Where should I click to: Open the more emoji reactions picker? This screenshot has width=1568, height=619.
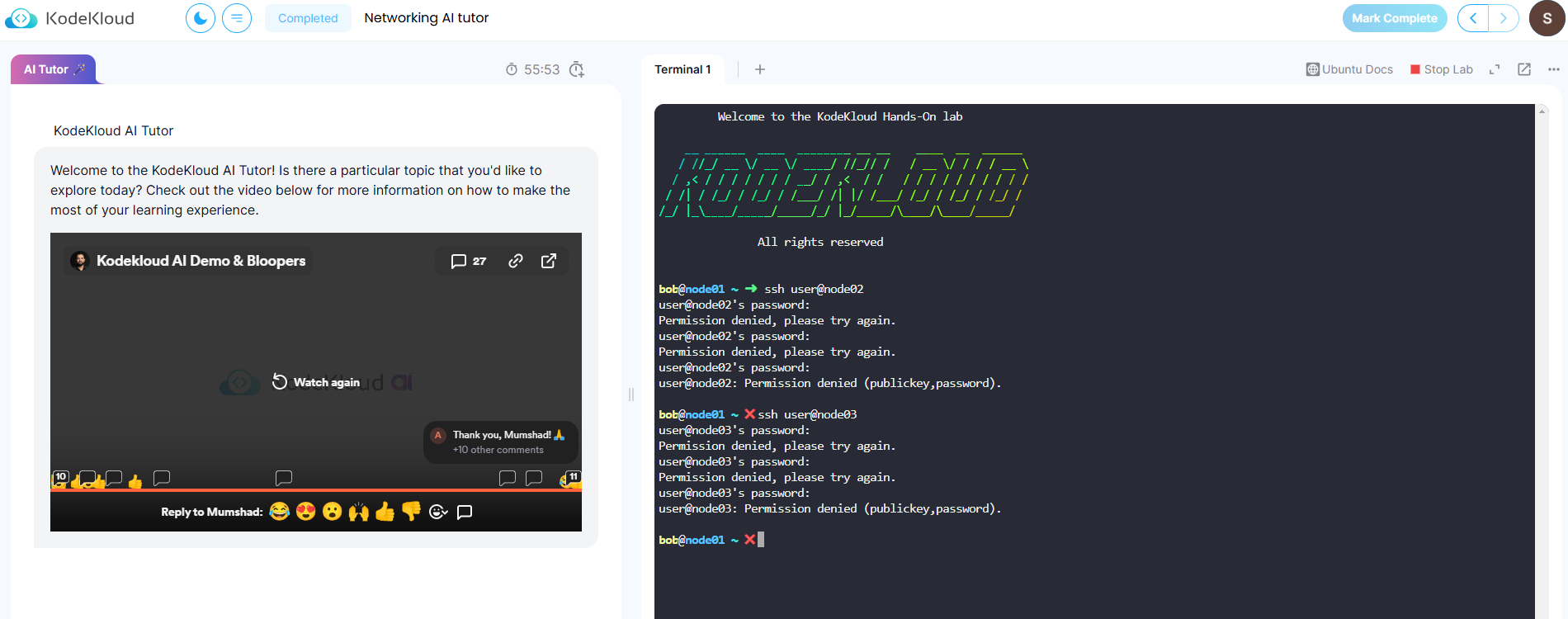coord(438,512)
